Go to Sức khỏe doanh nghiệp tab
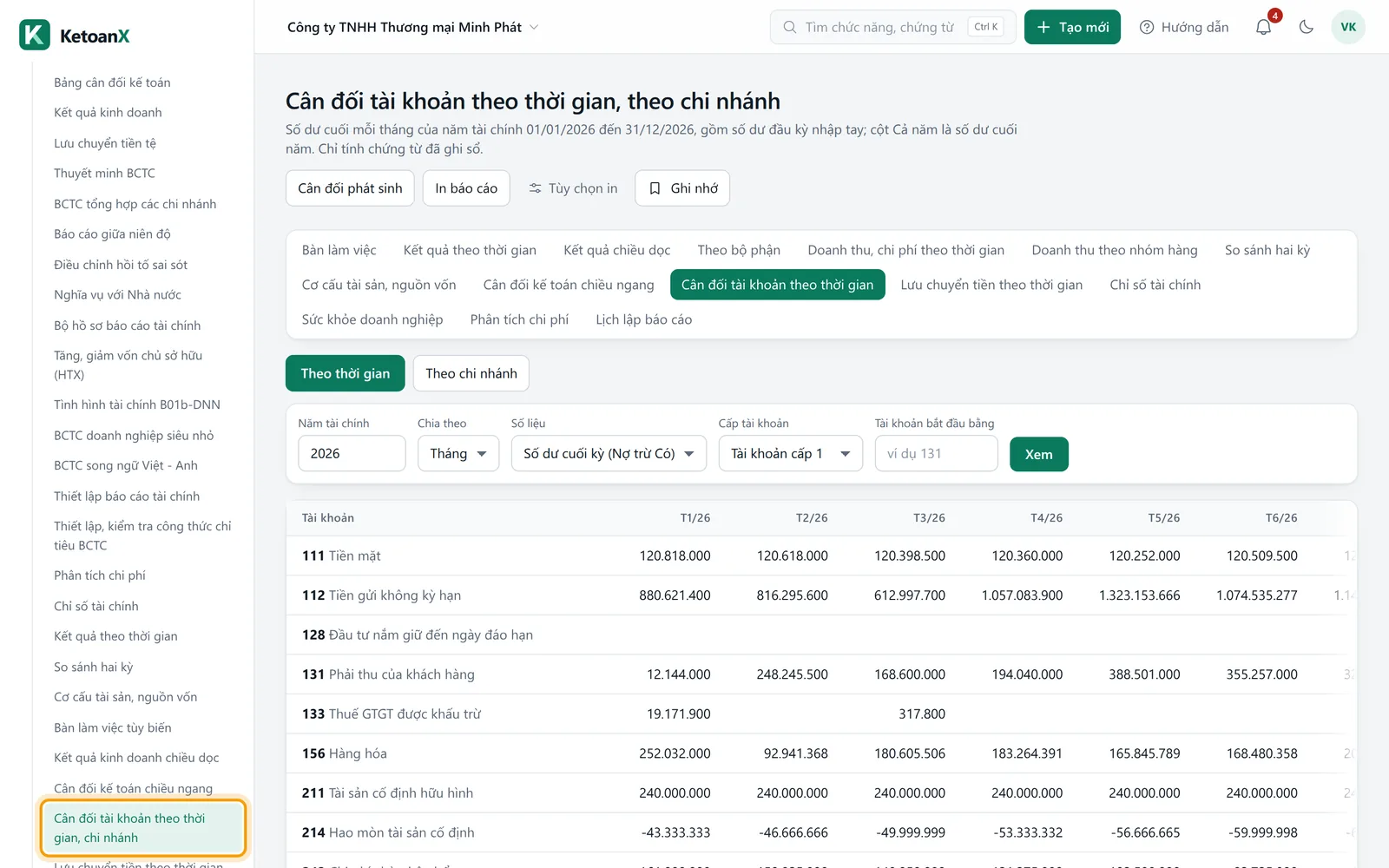This screenshot has width=1389, height=868. coord(372,319)
